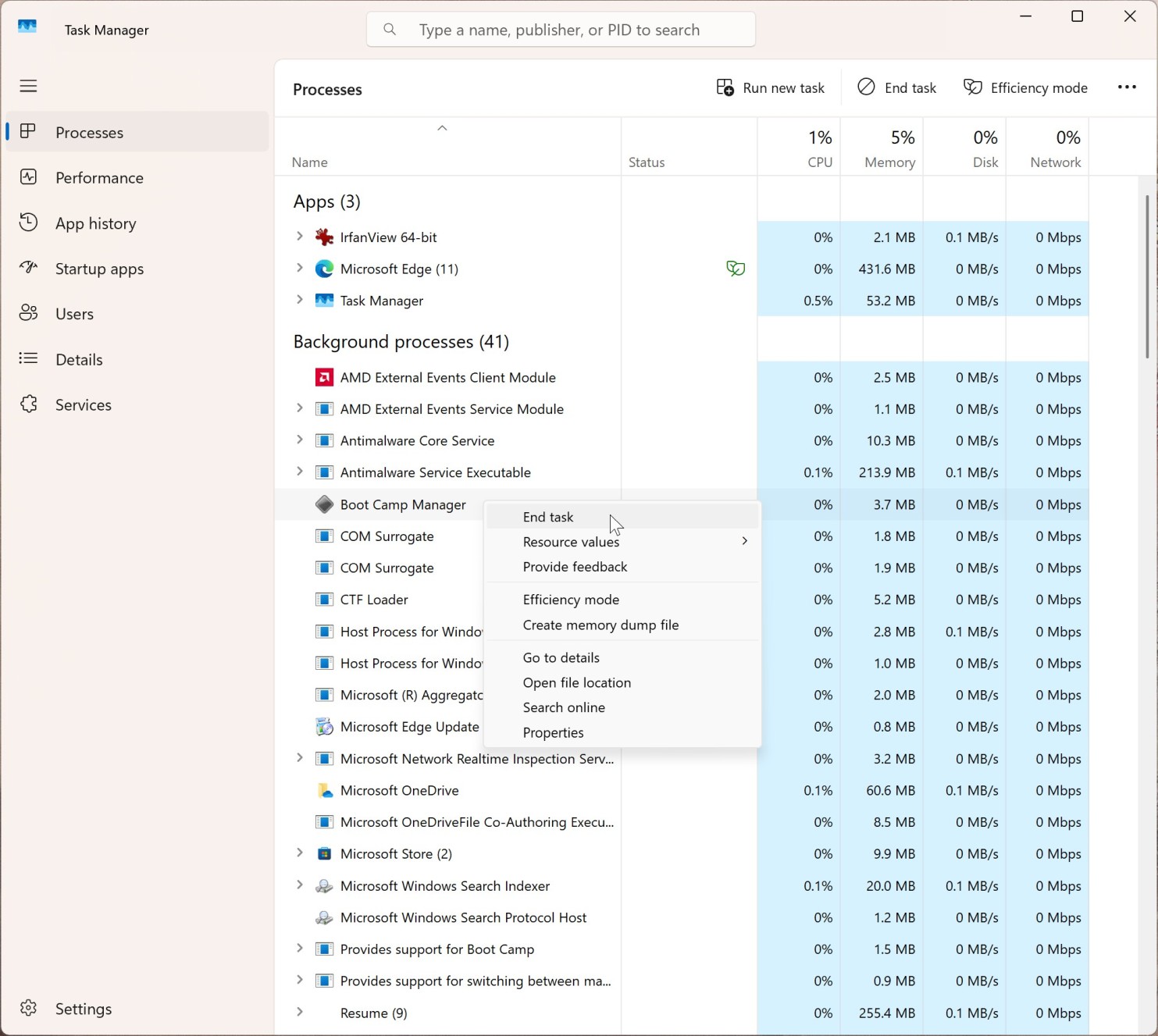Expand the IrfanView 64-bit process group
1158x1036 pixels.
click(x=299, y=237)
